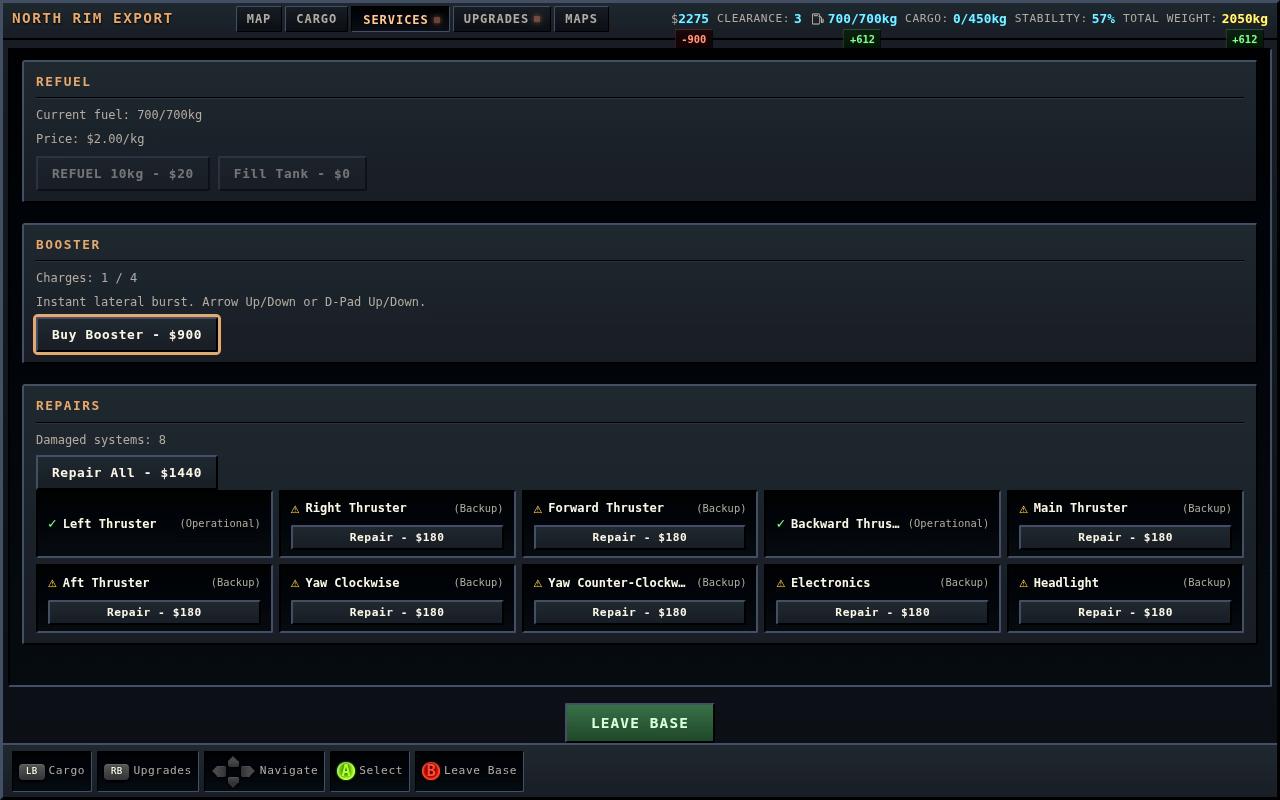Go to the MAPS tab
Screen dimensions: 1280x800
[x=581, y=19]
